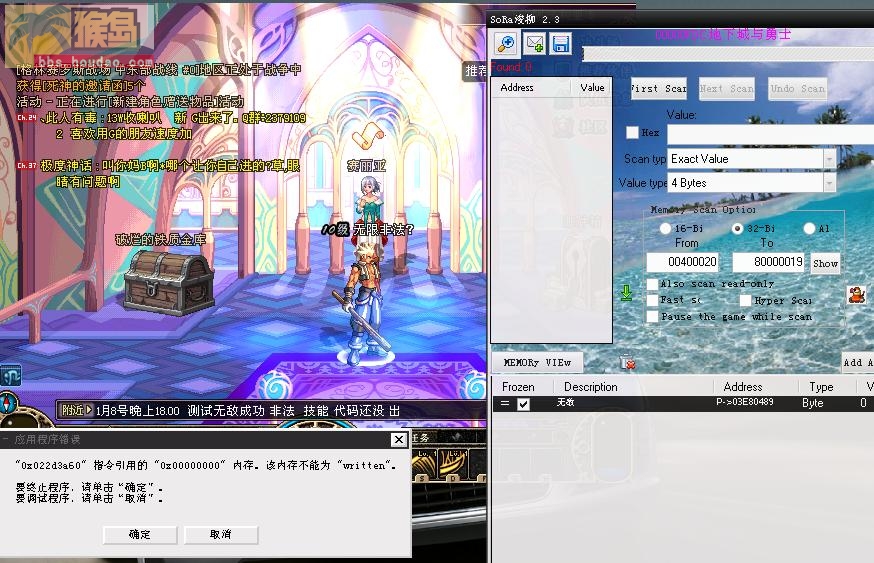The height and width of the screenshot is (563, 874).
Task: Select the 16-Bit radio option
Action: tap(665, 229)
